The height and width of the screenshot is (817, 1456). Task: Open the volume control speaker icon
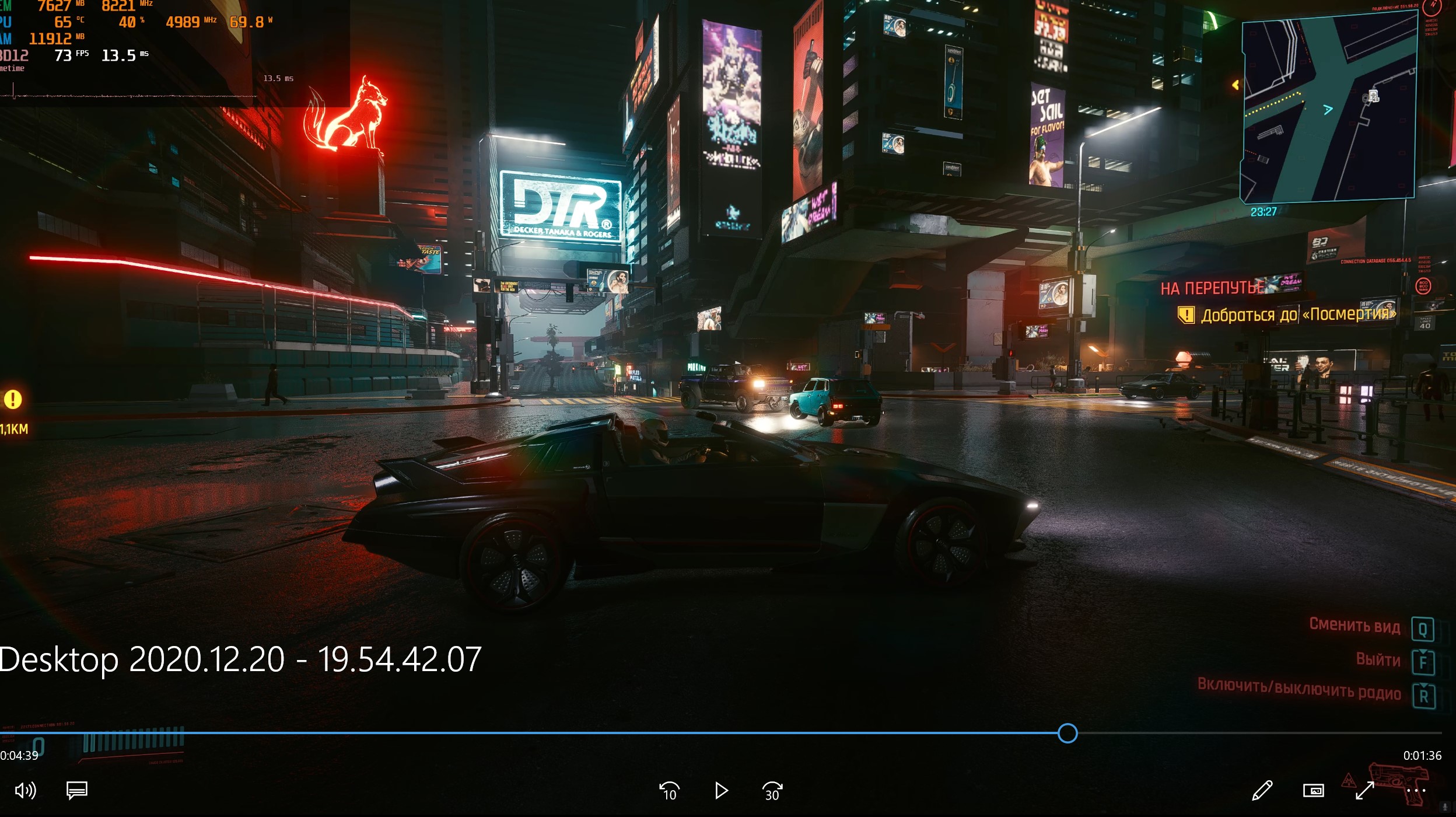pos(25,791)
